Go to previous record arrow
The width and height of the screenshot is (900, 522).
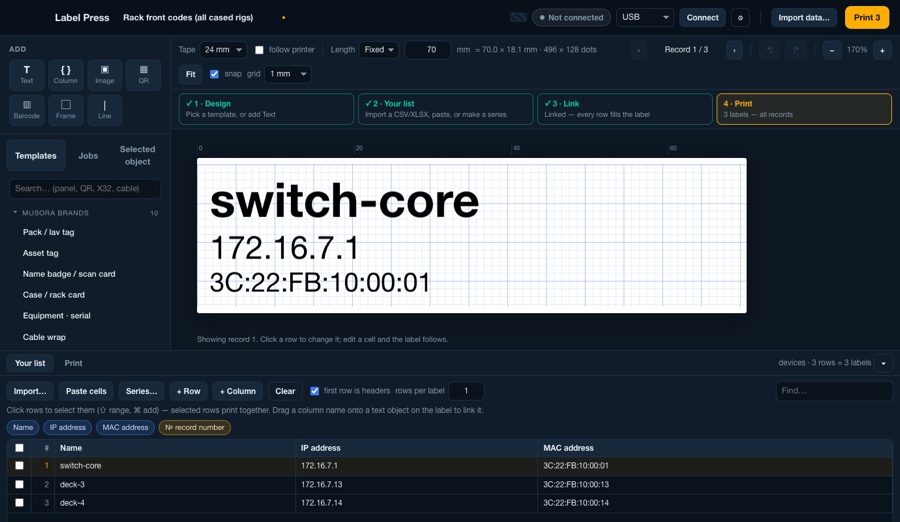pyautogui.click(x=639, y=51)
